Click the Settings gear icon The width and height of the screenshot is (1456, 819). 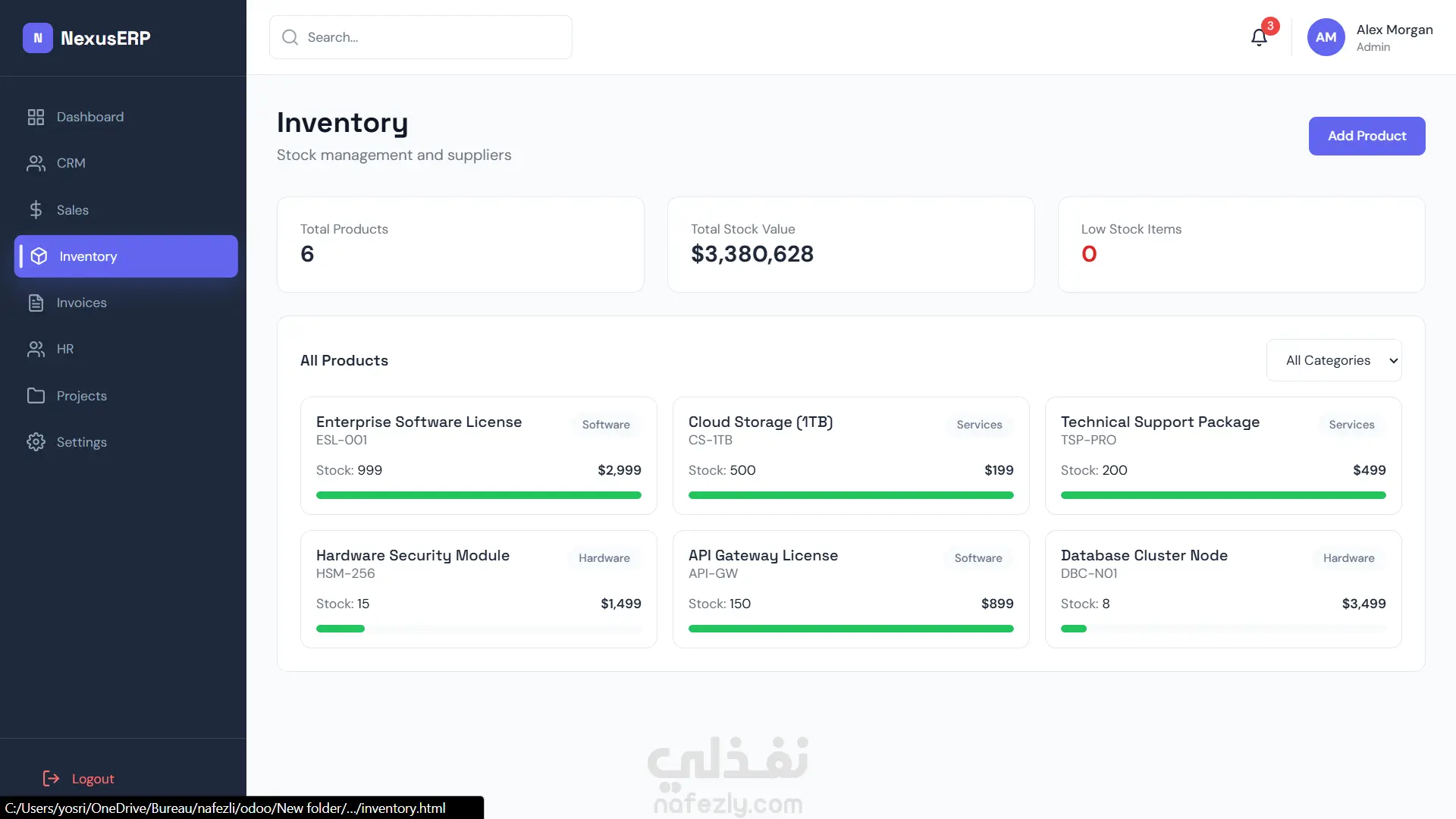tap(36, 442)
